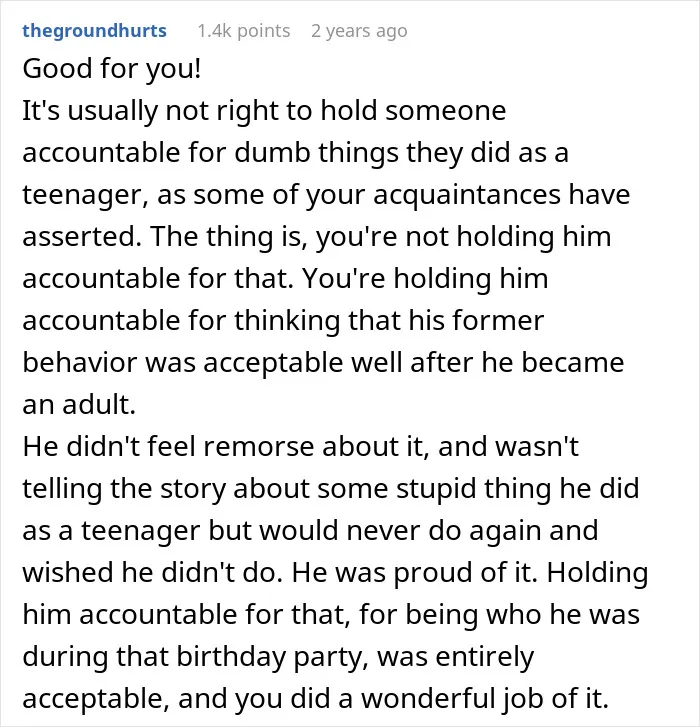Click the 2 years ago timestamp
This screenshot has width=700, height=727.
[x=359, y=31]
